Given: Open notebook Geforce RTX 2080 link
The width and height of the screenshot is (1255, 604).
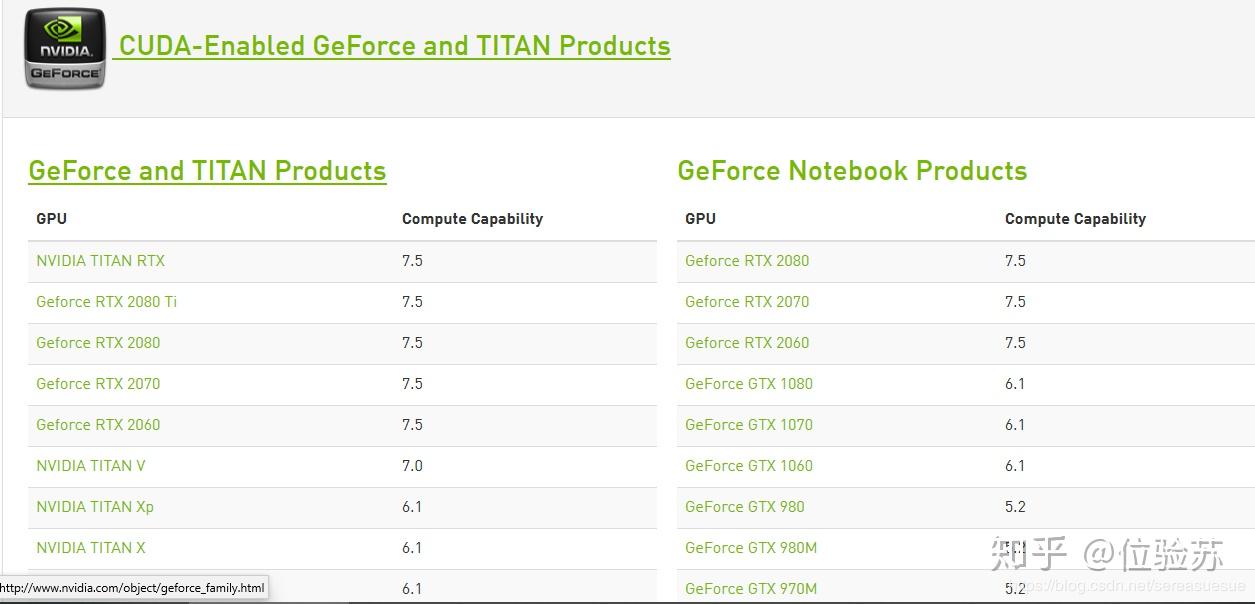Looking at the screenshot, I should pos(747,261).
